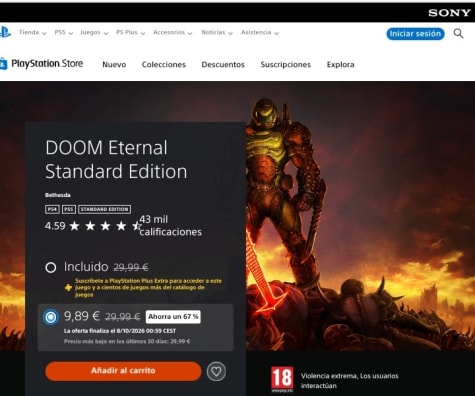Select the Incluido PS Plus option
The height and width of the screenshot is (396, 475).
(51, 267)
